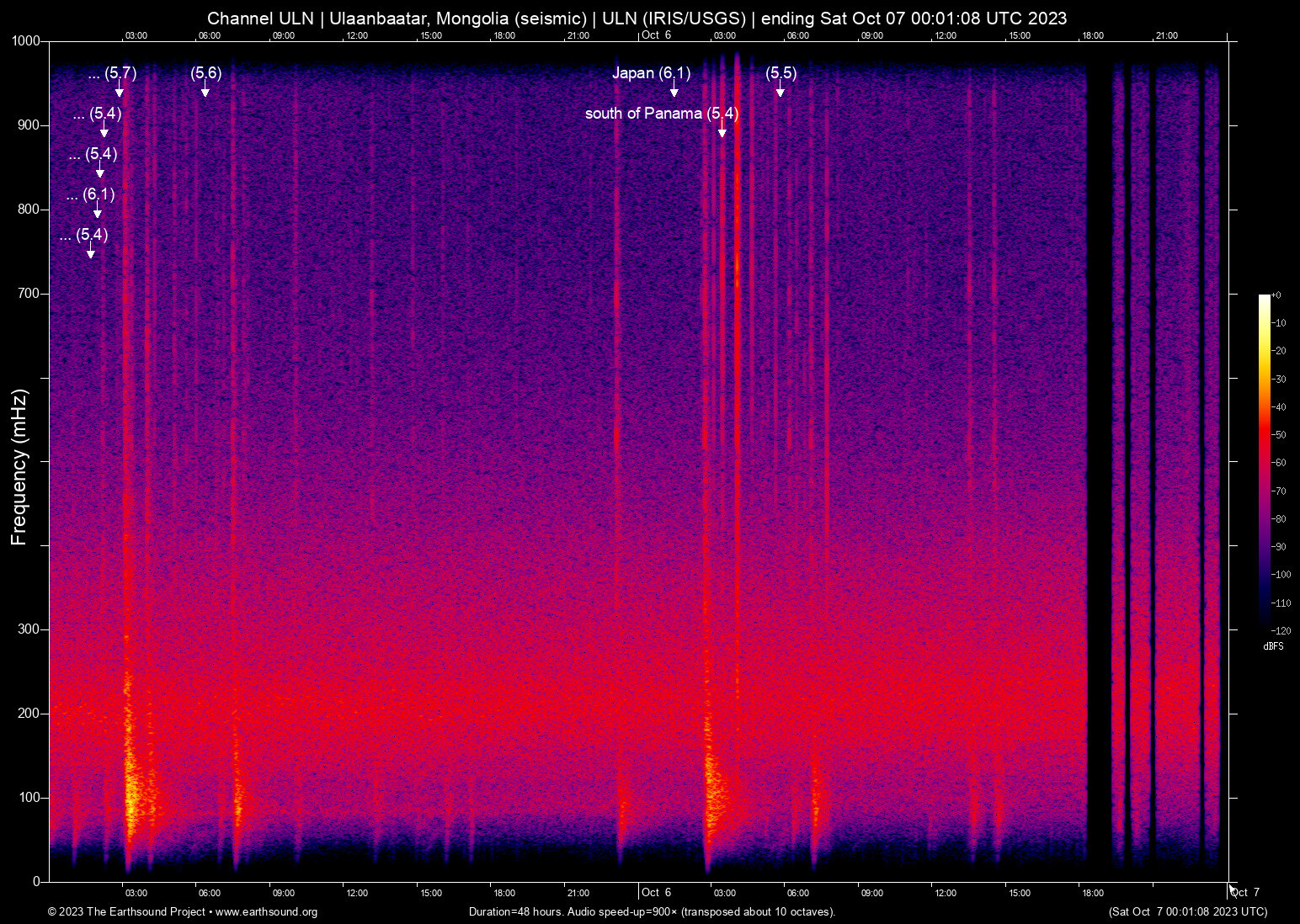Select the south of Panama (5.4) annotation arrow
The width and height of the screenshot is (1300, 924).
point(722,130)
